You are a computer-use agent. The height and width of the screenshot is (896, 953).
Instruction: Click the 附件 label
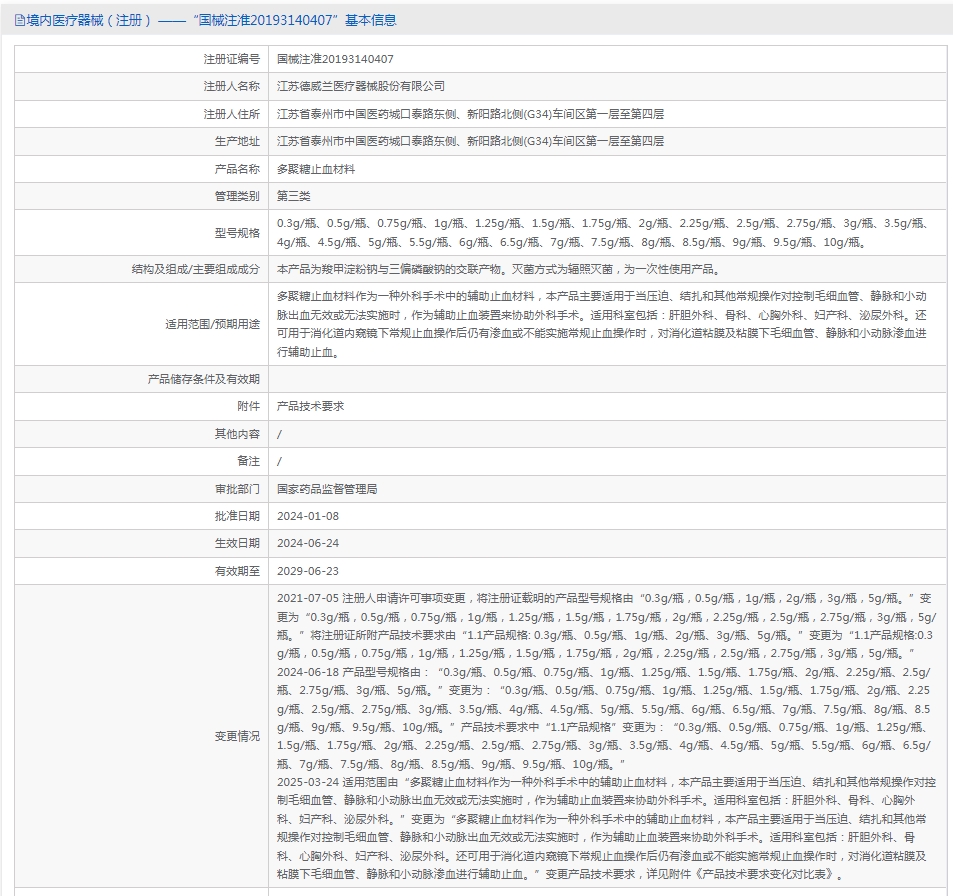pyautogui.click(x=249, y=406)
